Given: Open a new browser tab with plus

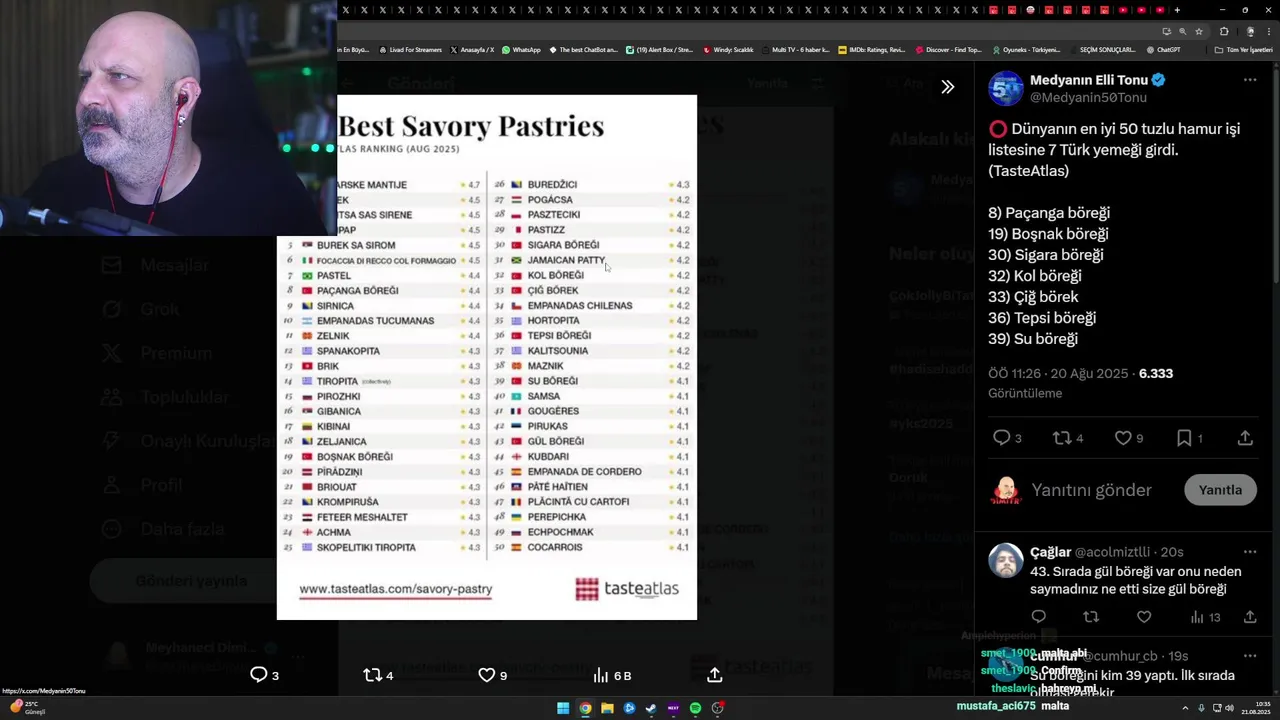Looking at the screenshot, I should [1177, 10].
